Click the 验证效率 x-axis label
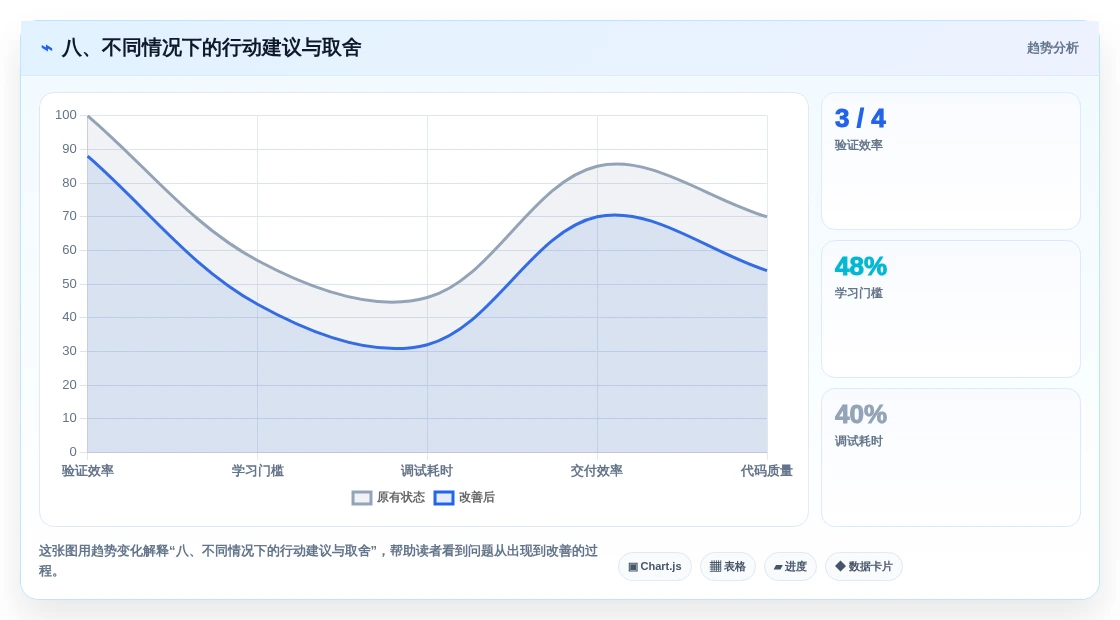The width and height of the screenshot is (1120, 620). (88, 471)
